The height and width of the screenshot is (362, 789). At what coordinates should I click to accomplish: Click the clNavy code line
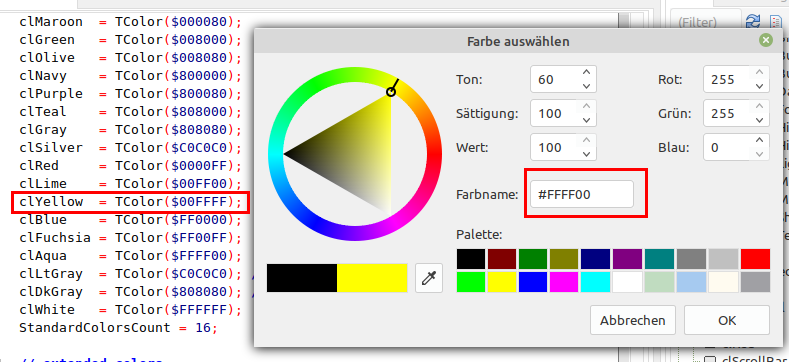(x=130, y=76)
